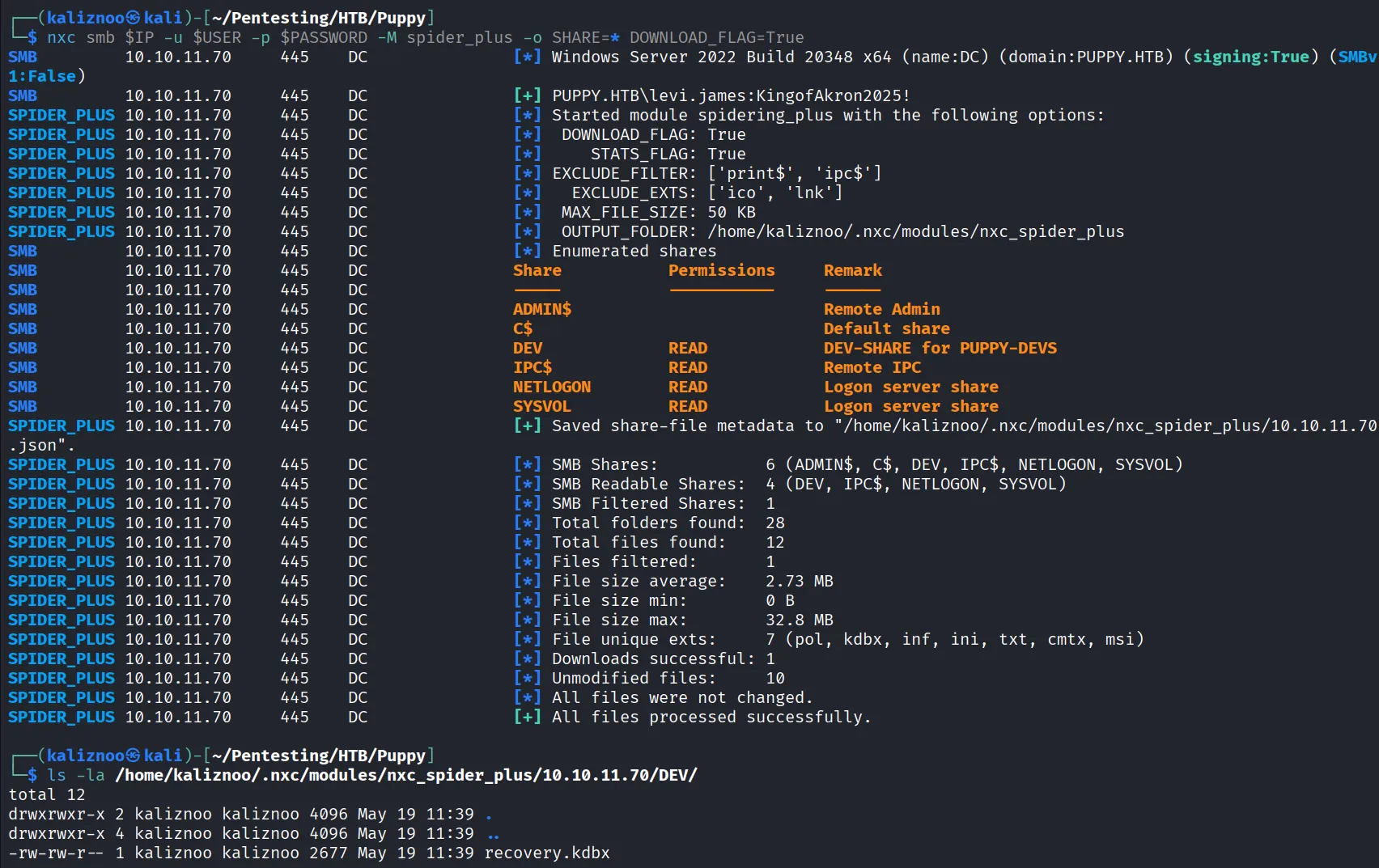The width and height of the screenshot is (1379, 868).
Task: Select the ADMIN$ share name
Action: [x=542, y=309]
